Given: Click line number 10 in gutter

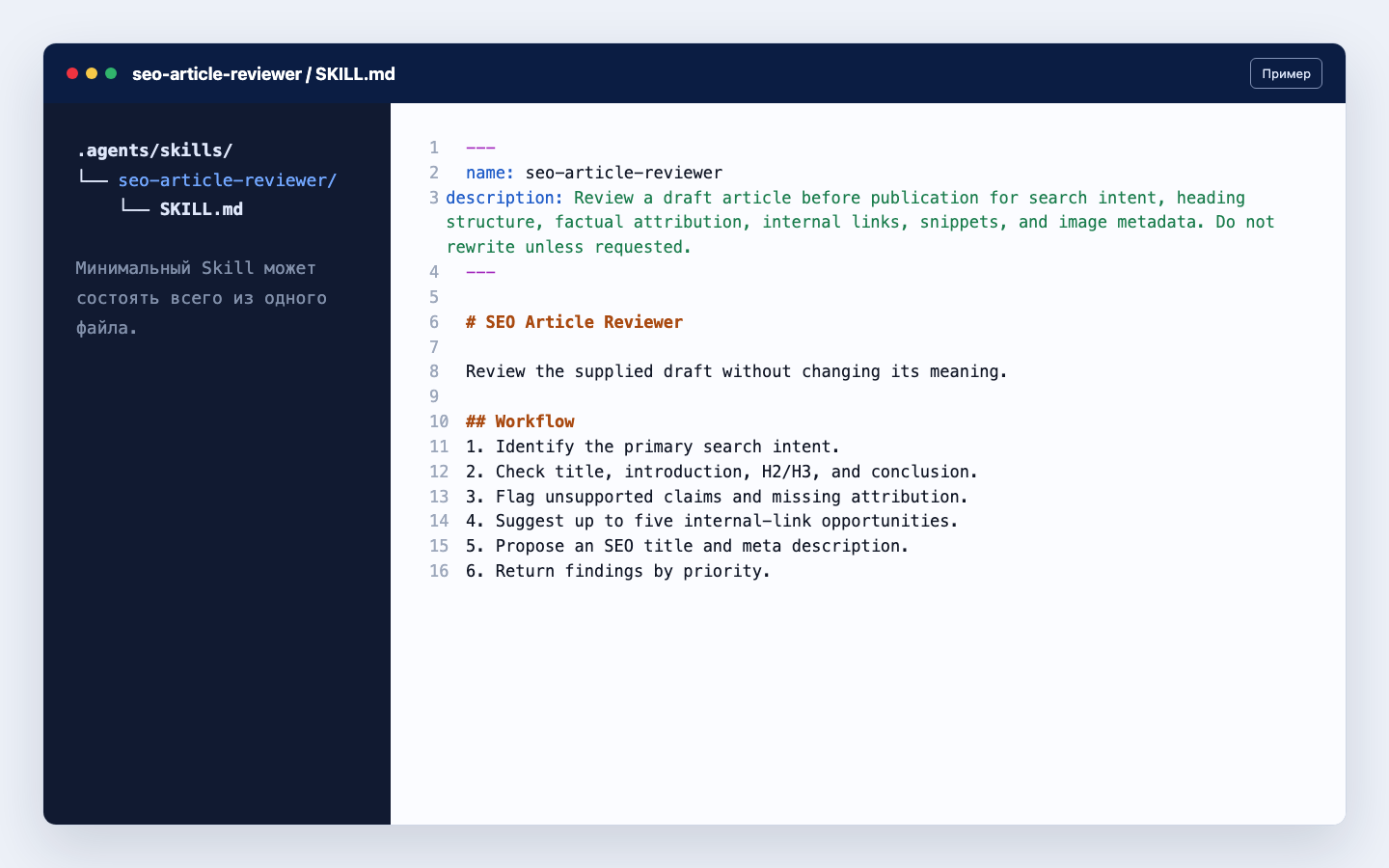Looking at the screenshot, I should 439,421.
